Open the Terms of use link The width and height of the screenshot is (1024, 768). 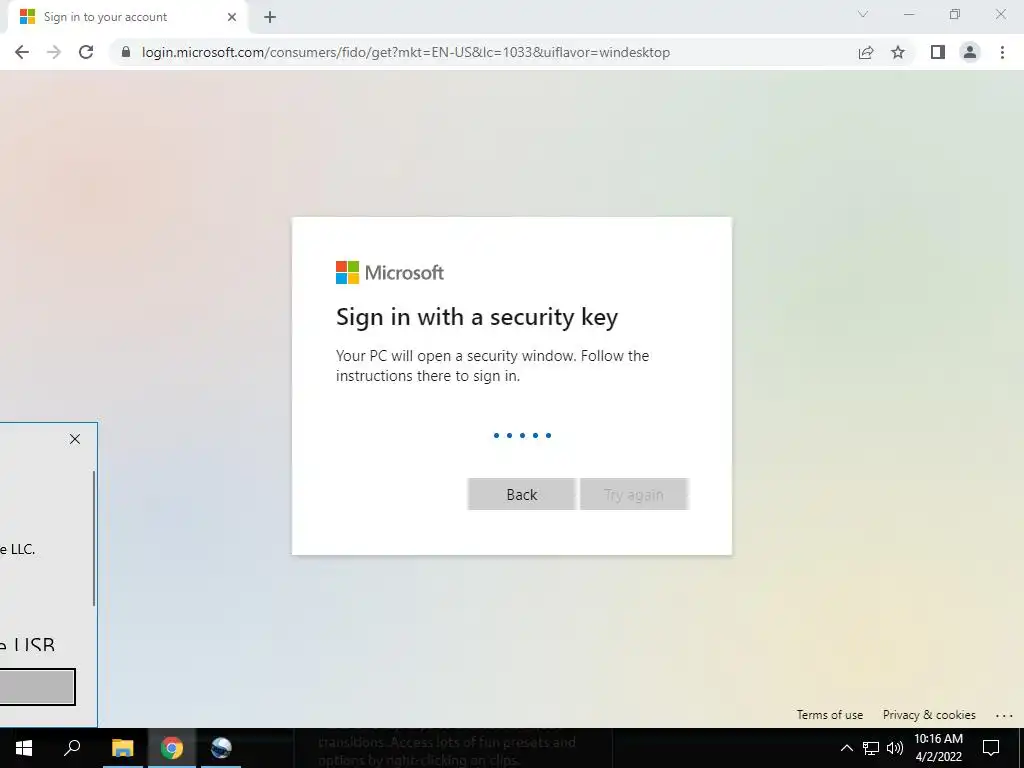click(829, 714)
